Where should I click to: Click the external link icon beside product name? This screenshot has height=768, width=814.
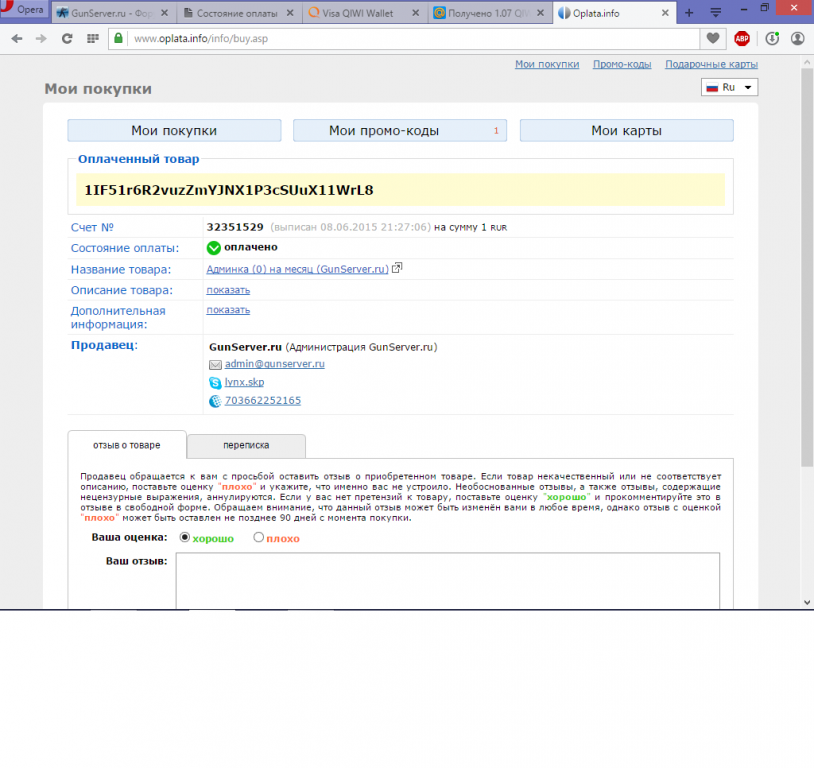coord(398,268)
